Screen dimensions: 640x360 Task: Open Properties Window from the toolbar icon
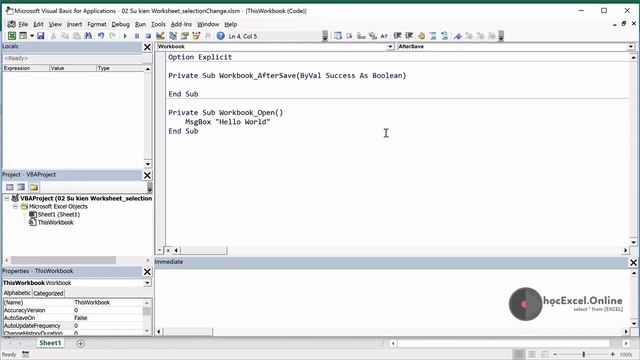[184, 36]
